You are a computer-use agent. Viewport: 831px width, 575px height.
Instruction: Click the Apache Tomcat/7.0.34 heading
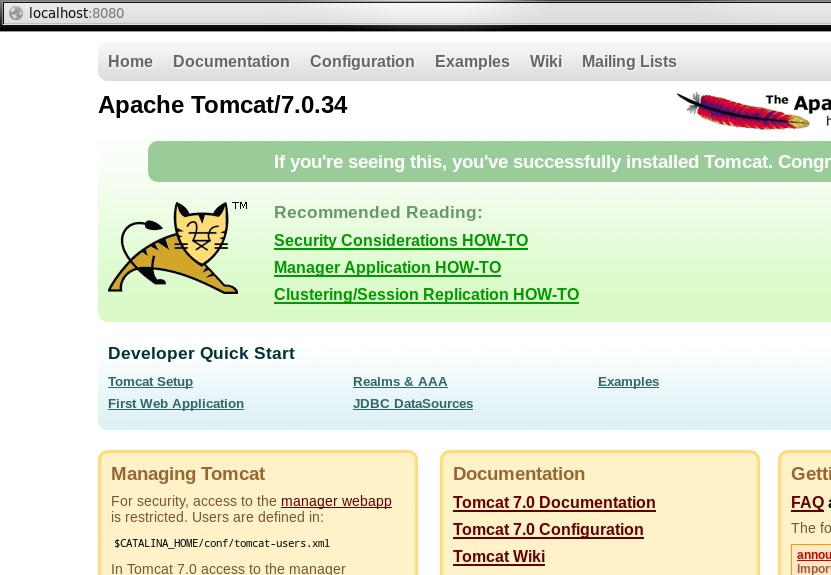pyautogui.click(x=223, y=105)
